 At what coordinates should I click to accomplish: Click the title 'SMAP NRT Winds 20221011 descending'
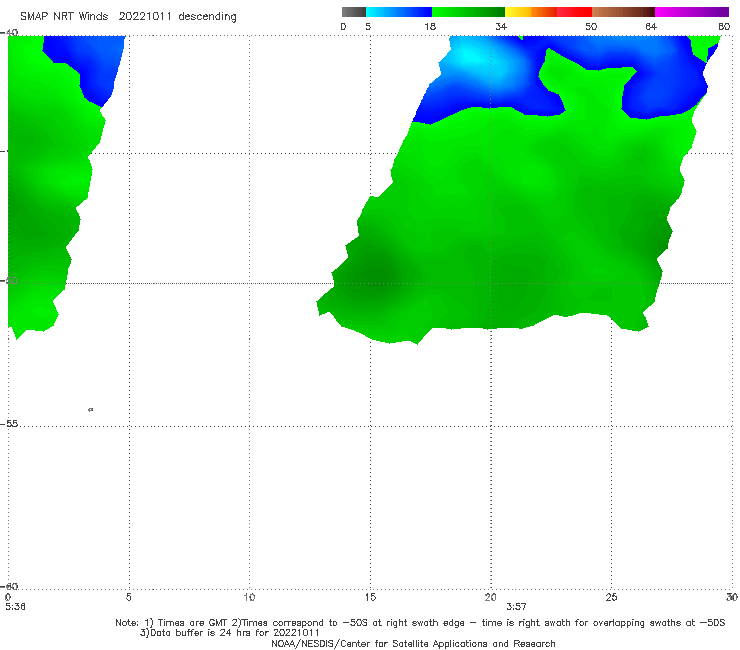128,17
